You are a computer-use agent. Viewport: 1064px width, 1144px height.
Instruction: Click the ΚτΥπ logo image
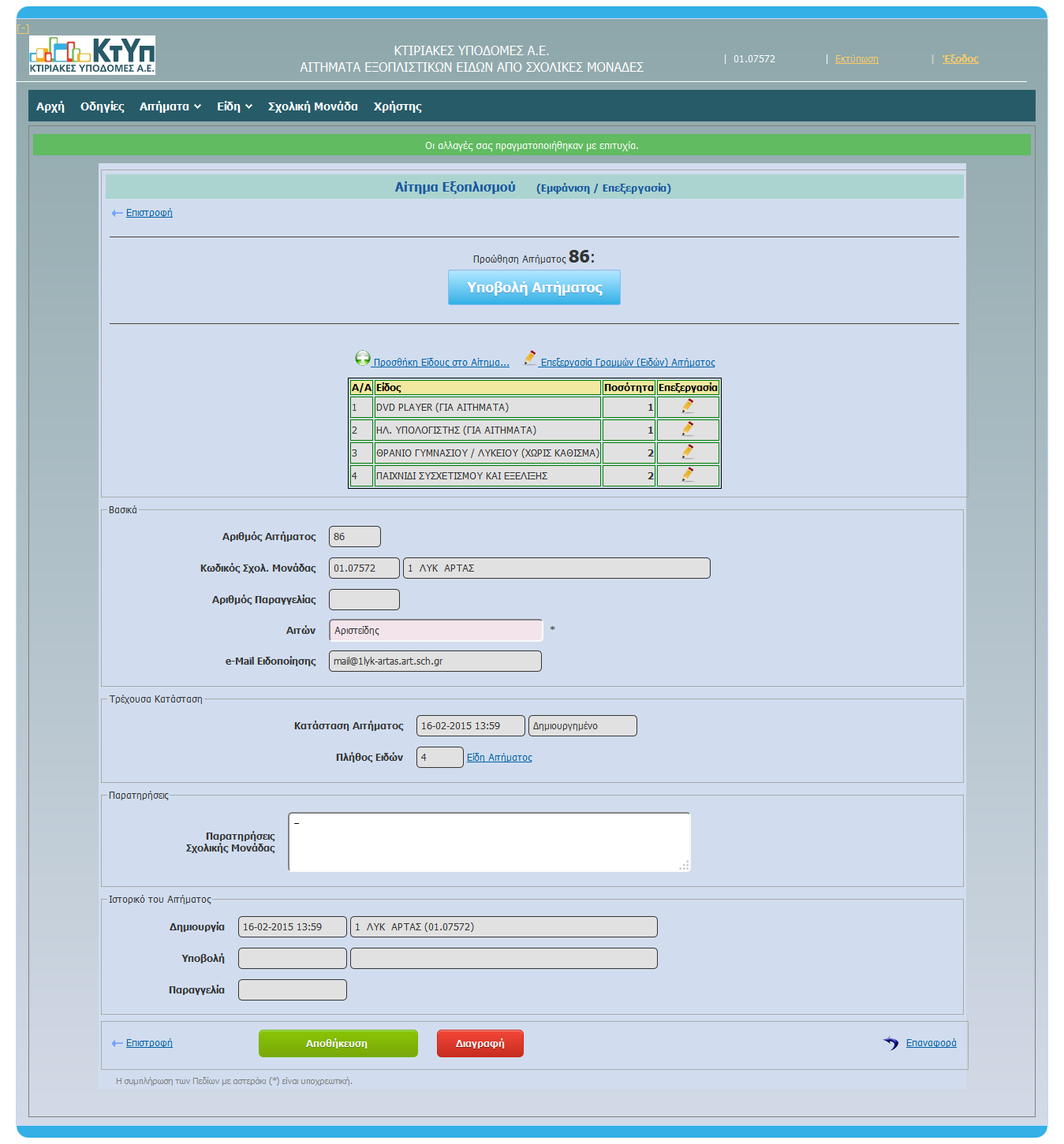[92, 55]
